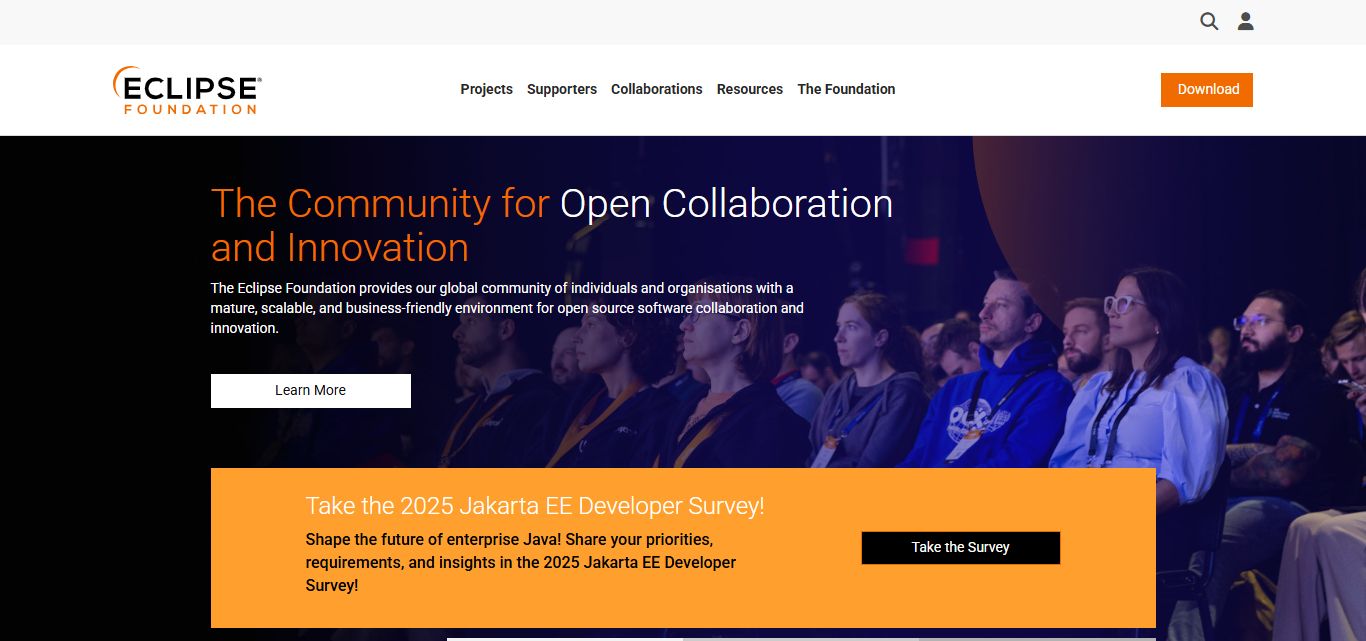Open The Foundation menu

point(846,89)
